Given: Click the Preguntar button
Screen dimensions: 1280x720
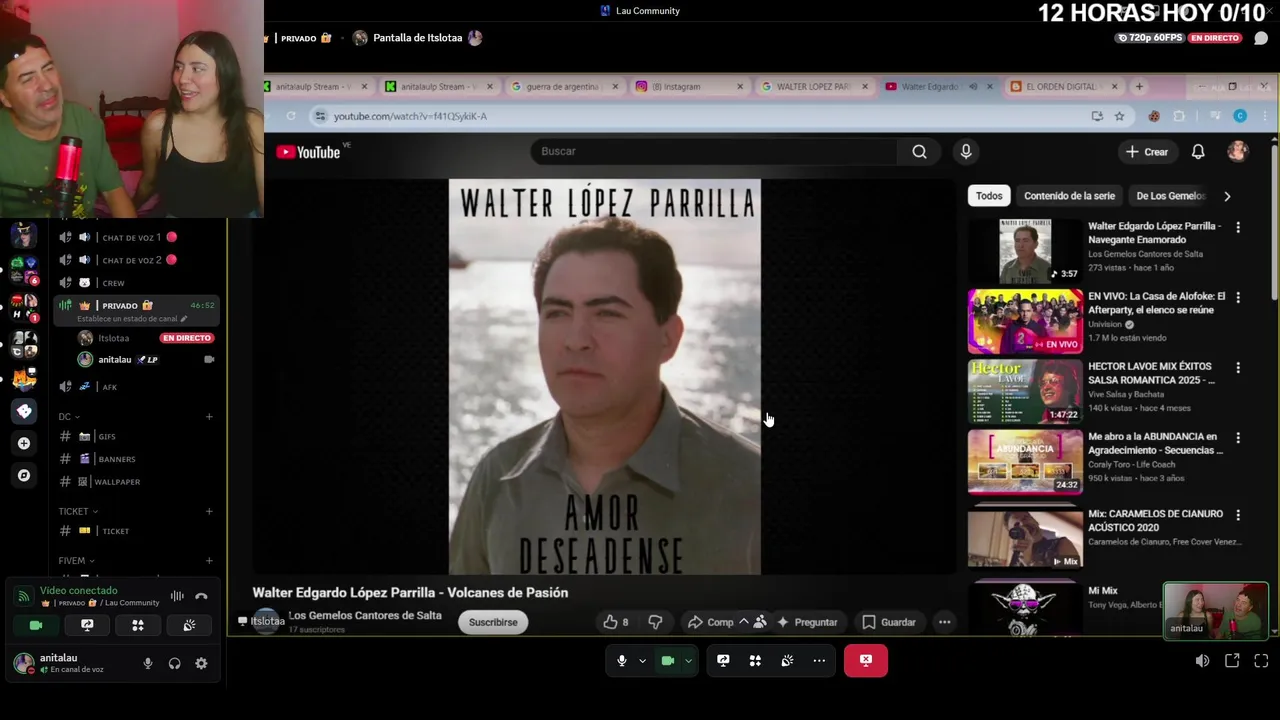Looking at the screenshot, I should [x=806, y=622].
